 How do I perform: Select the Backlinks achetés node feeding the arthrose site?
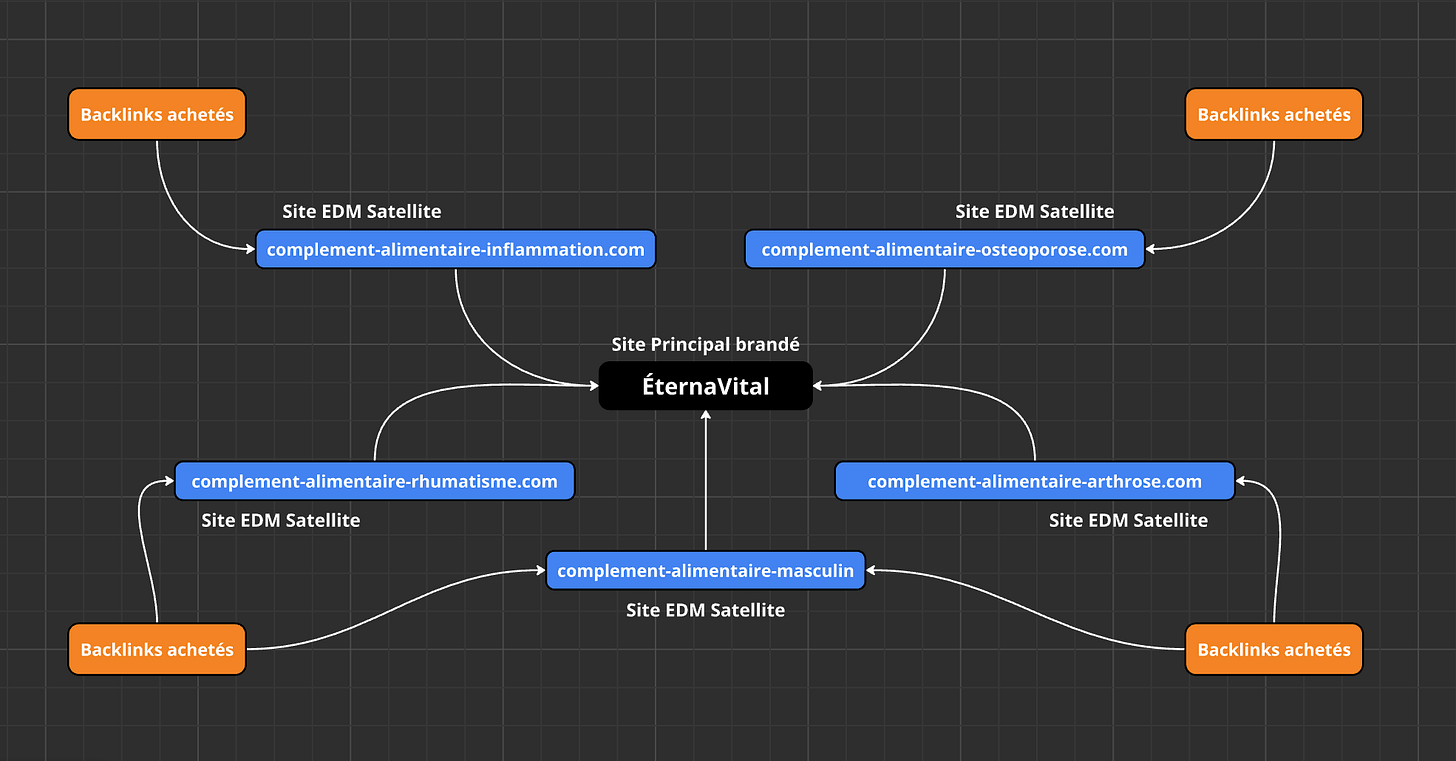click(1274, 649)
